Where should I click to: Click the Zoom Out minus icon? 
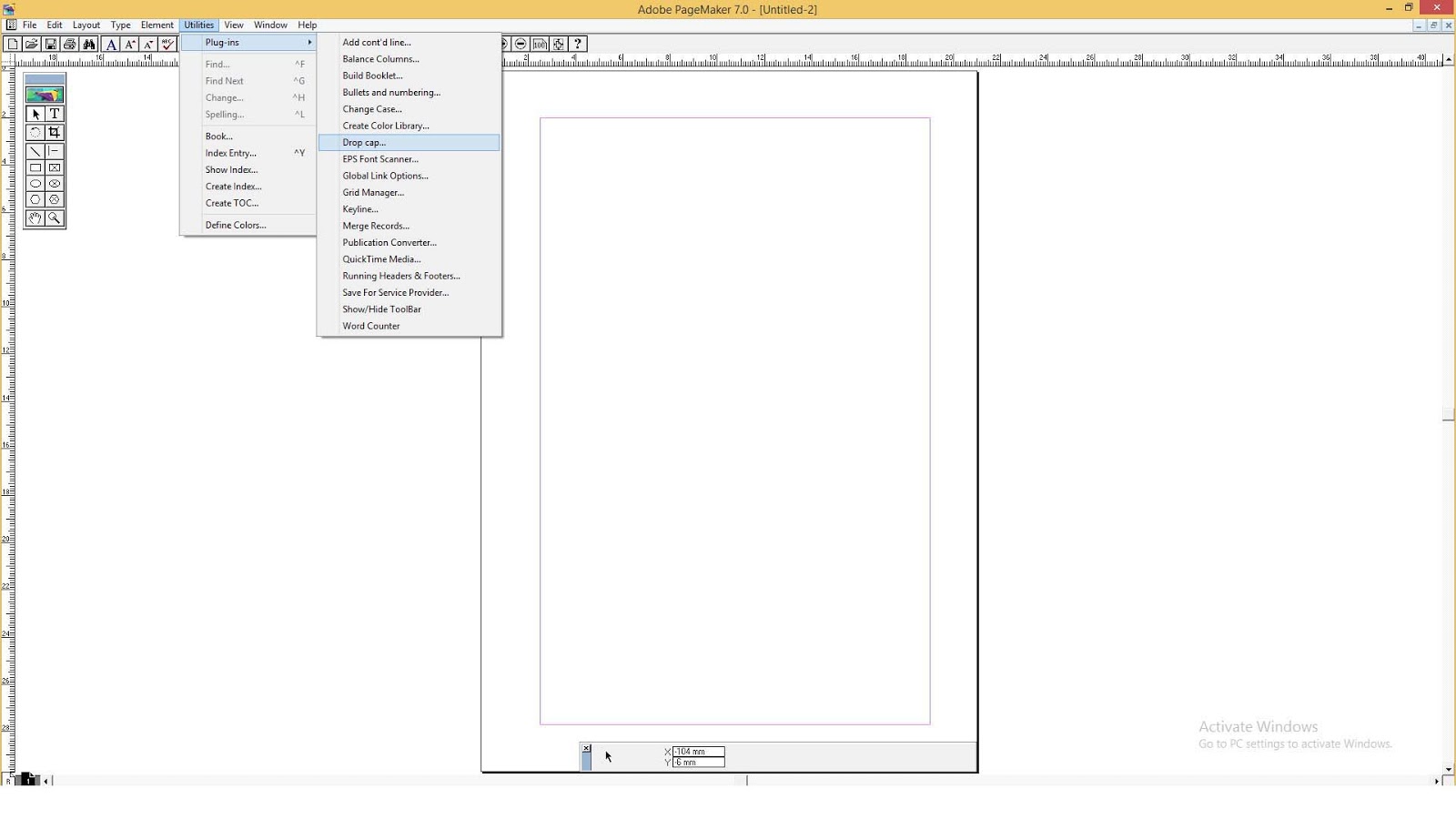pyautogui.click(x=521, y=44)
